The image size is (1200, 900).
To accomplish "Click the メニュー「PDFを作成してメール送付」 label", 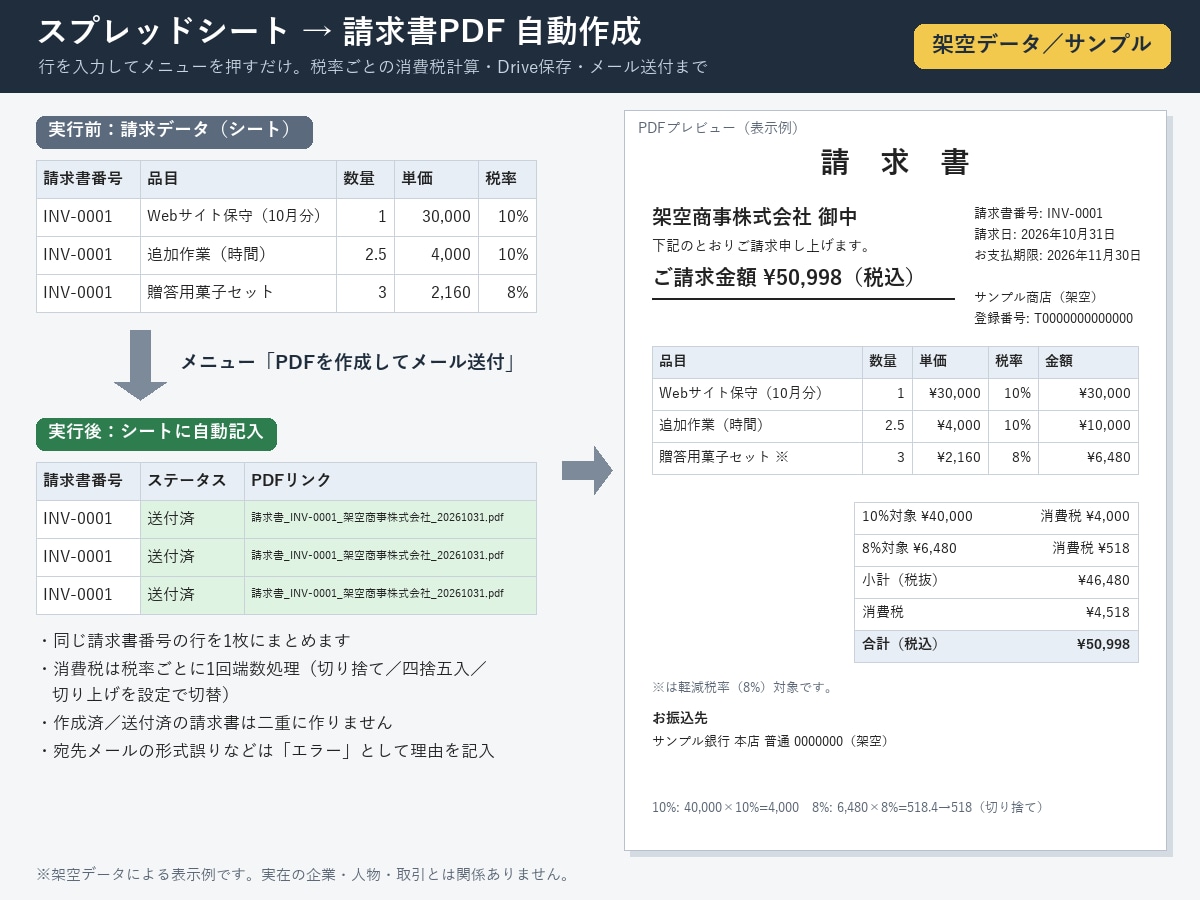I will coord(347,362).
